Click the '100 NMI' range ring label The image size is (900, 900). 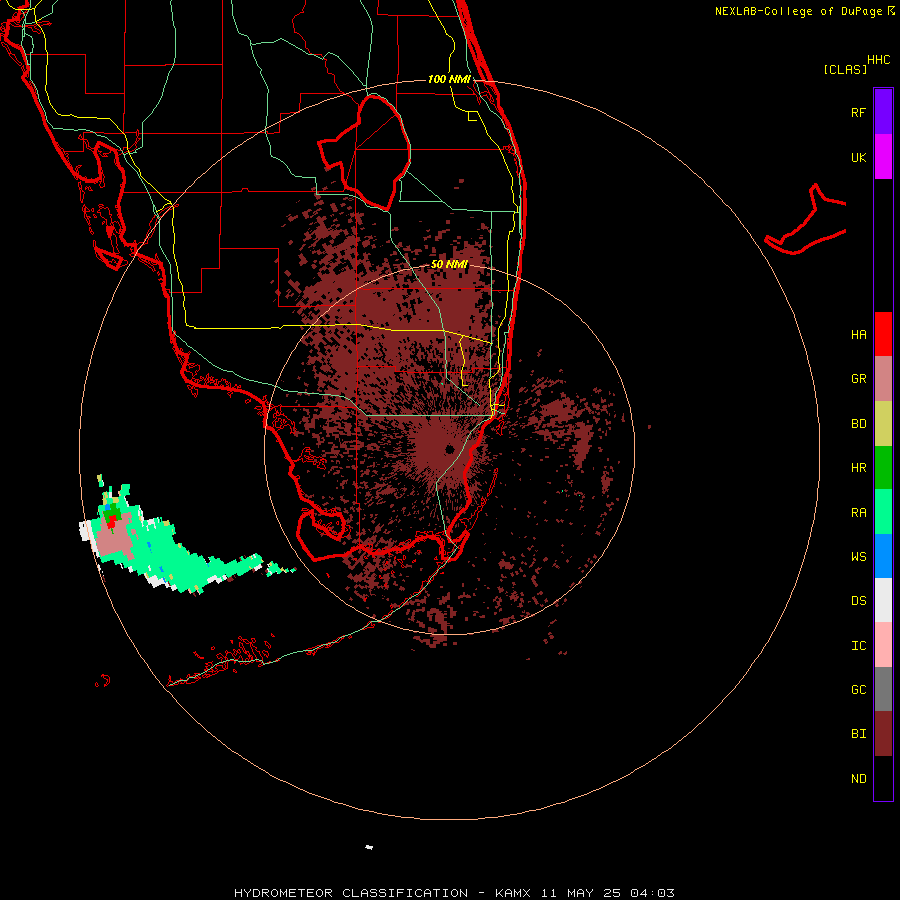pyautogui.click(x=449, y=79)
